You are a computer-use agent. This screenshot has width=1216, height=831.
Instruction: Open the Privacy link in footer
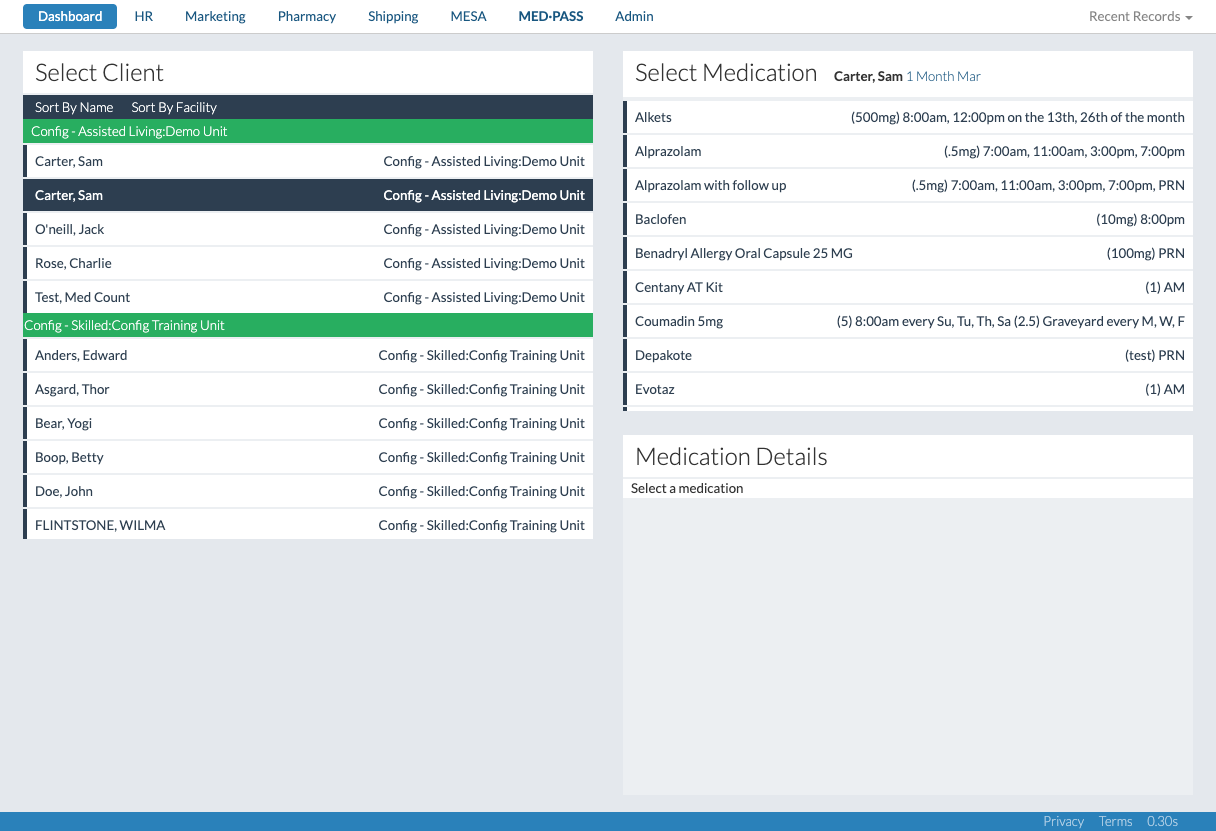click(x=1063, y=821)
